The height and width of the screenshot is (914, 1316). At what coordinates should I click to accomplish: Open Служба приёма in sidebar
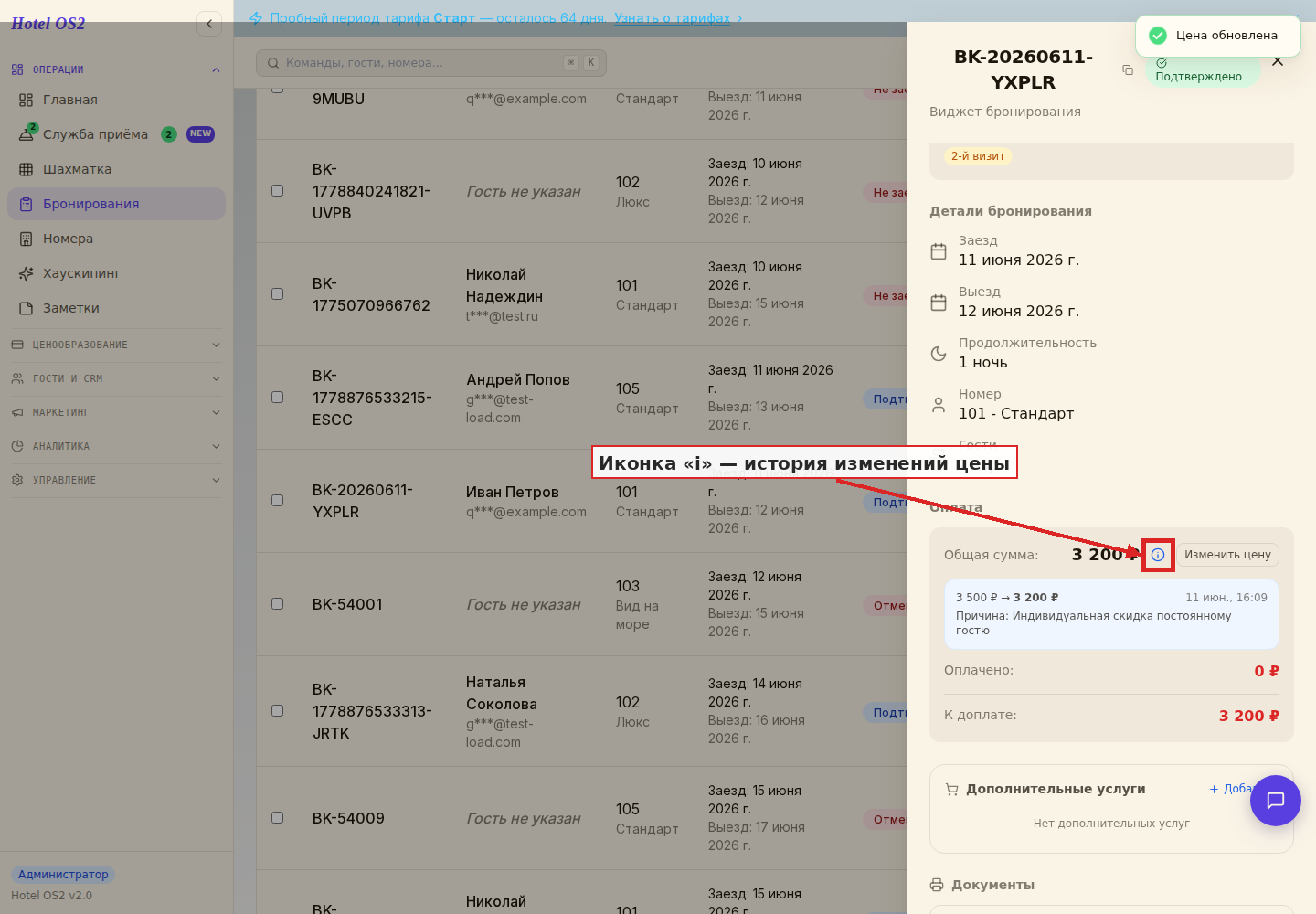(116, 134)
